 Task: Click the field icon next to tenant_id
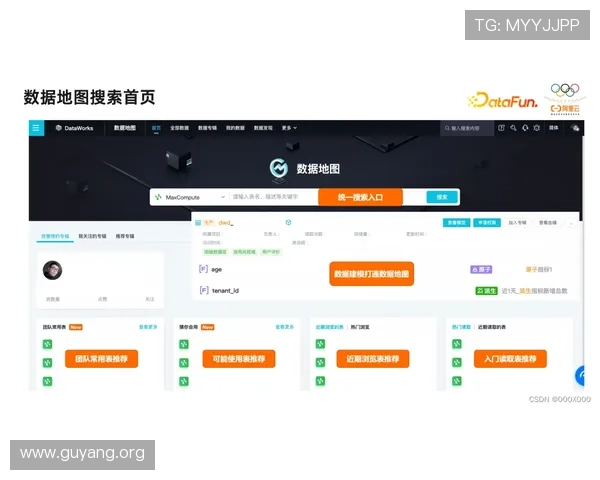(204, 290)
